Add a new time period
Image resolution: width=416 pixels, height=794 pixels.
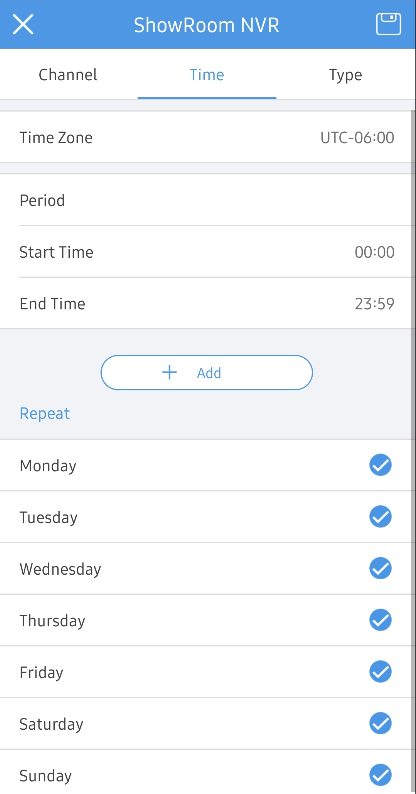206,373
